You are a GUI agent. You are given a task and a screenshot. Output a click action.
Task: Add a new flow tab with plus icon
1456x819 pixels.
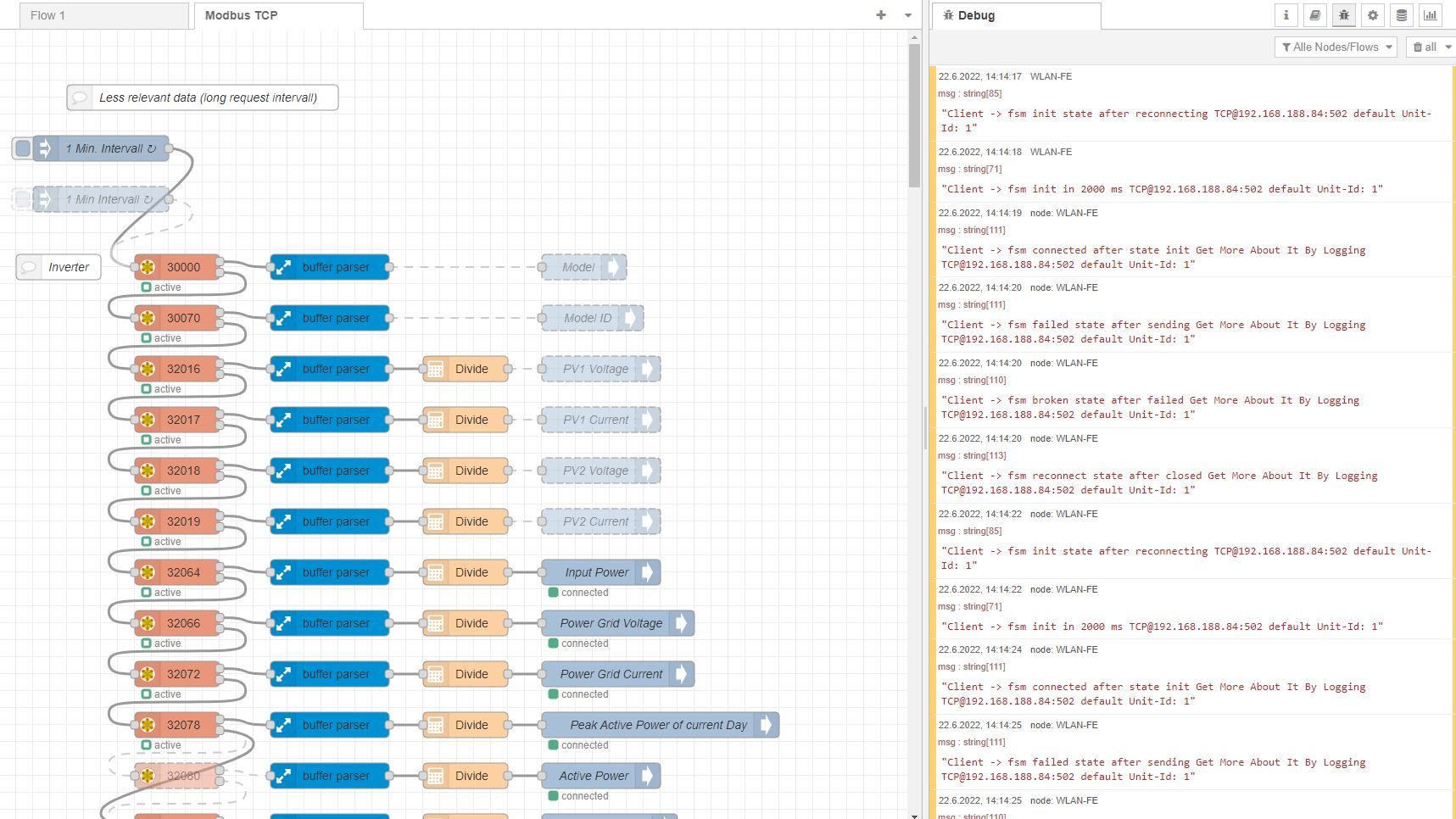tap(881, 15)
